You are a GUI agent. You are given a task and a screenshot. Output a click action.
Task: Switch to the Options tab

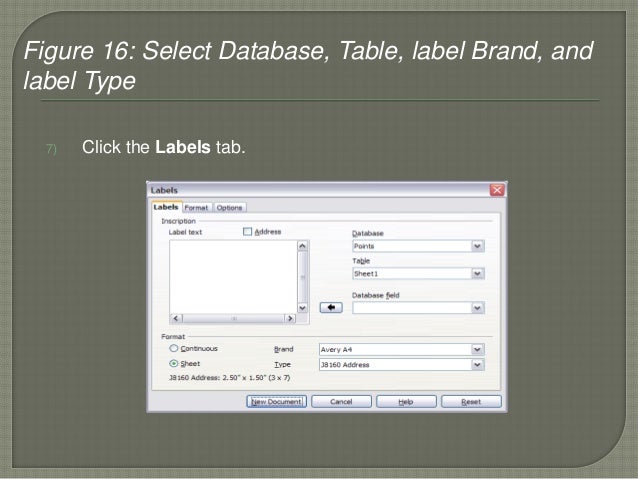pyautogui.click(x=229, y=208)
